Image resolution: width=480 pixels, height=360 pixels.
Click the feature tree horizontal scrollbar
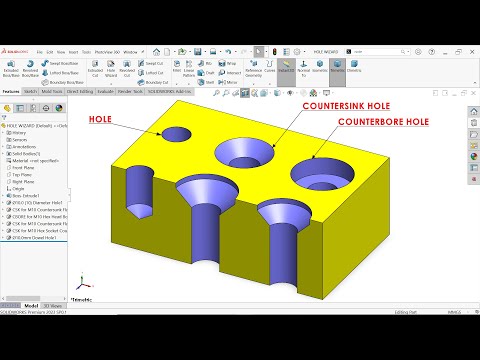pyautogui.click(x=23, y=298)
